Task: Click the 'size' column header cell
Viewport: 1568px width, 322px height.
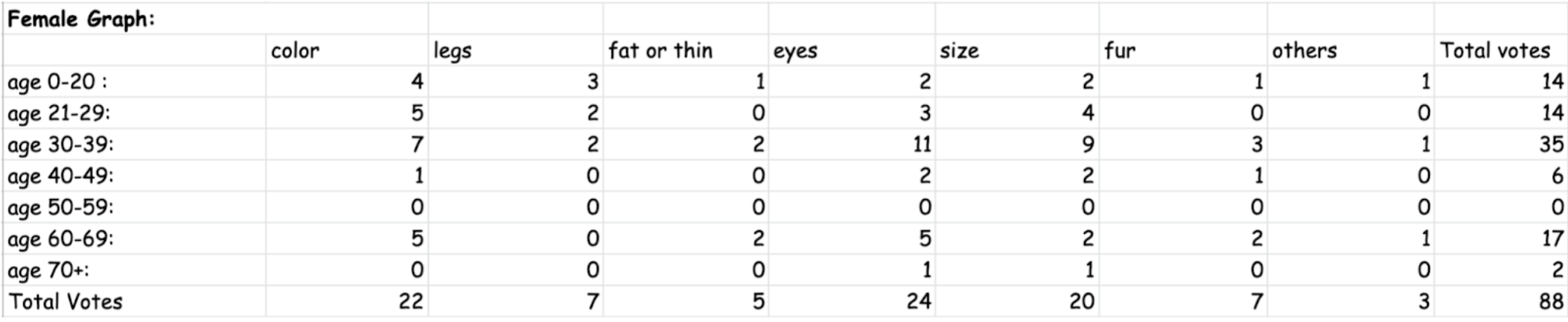Action: [x=959, y=51]
